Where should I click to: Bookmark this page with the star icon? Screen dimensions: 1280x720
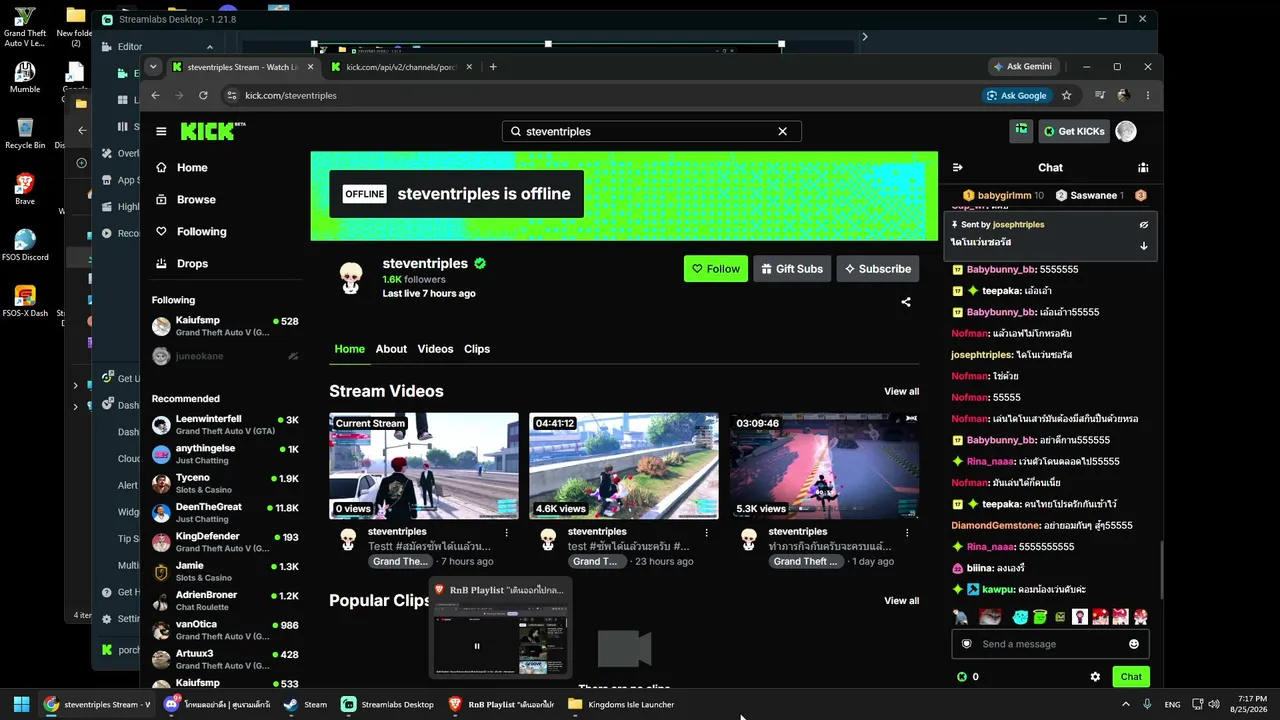(x=1067, y=95)
